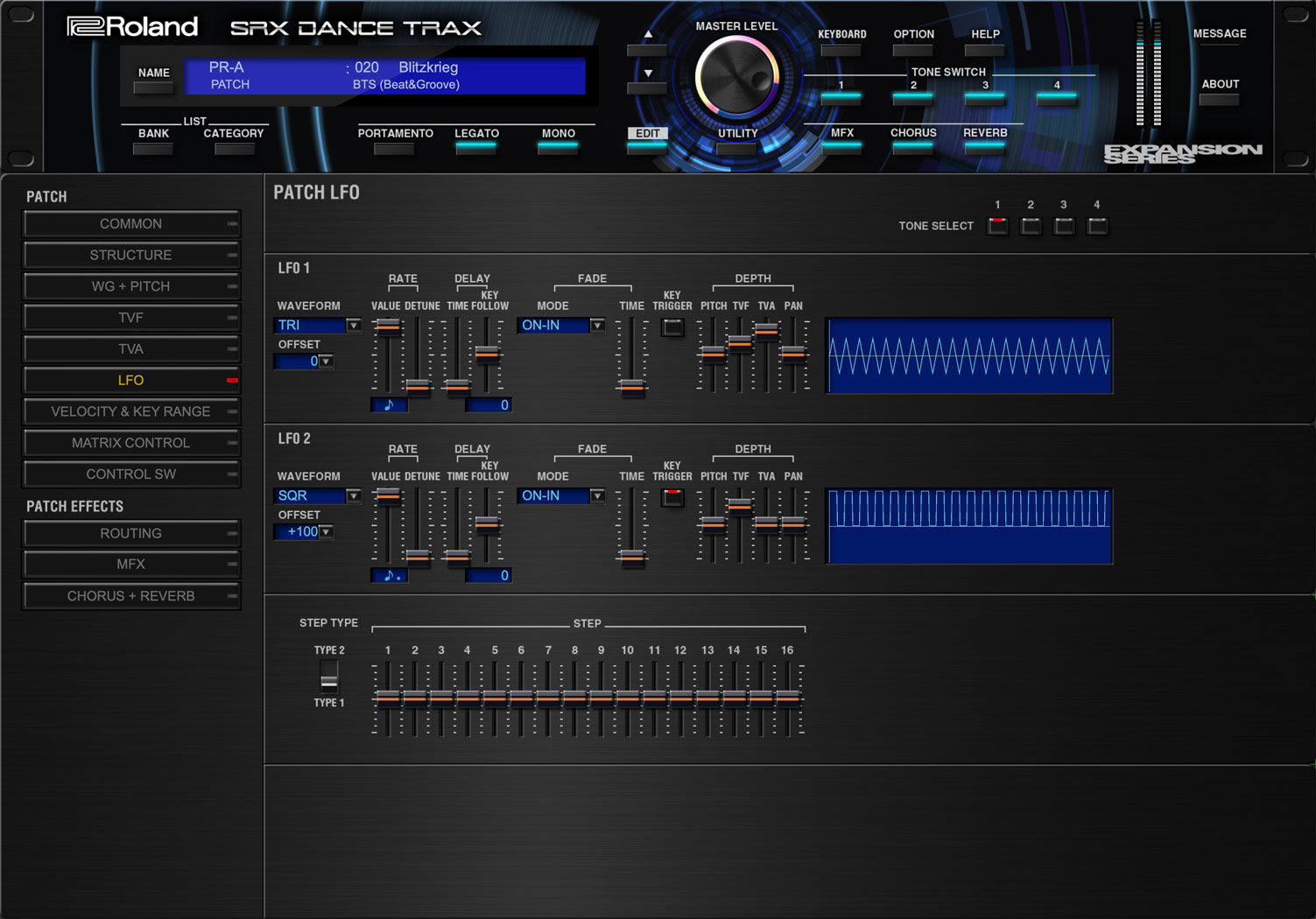
Task: Toggle the Step Type switch
Action: click(x=329, y=677)
